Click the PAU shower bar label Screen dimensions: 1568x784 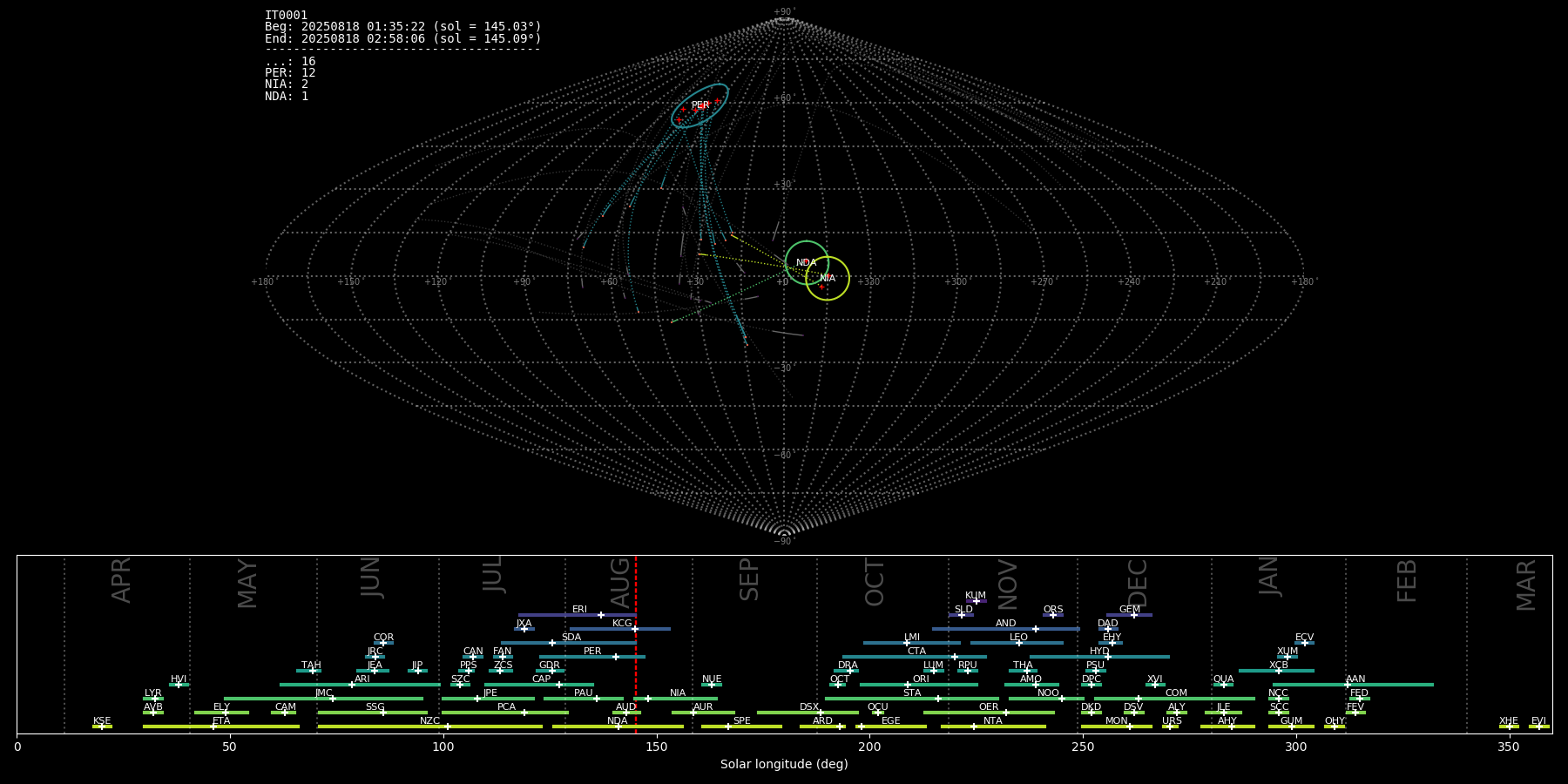[x=584, y=693]
